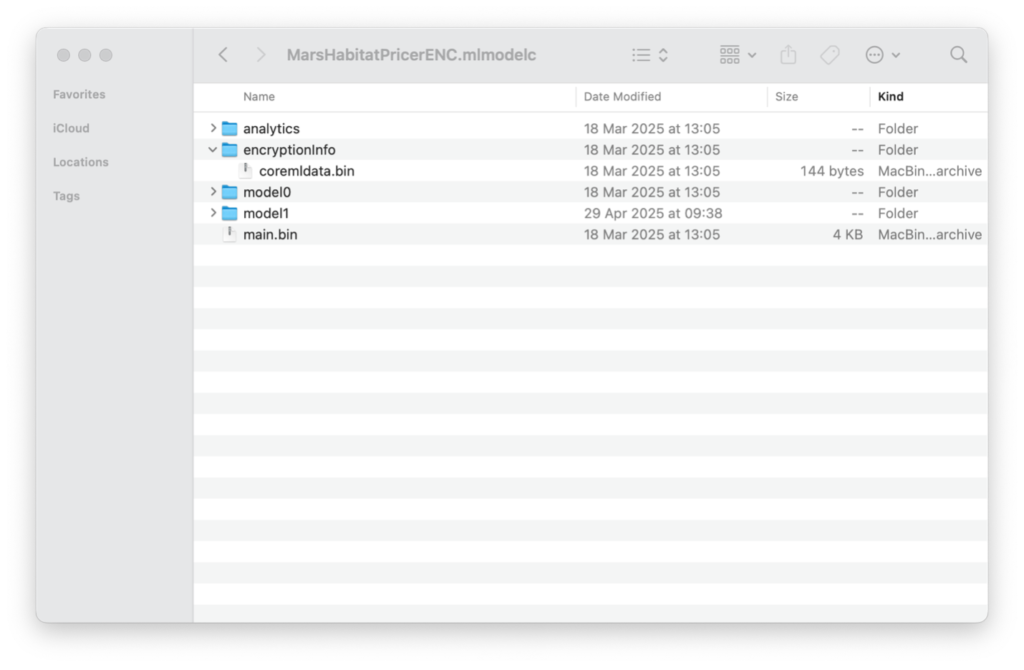Screen dimensions: 1024x670
Task: Click the Edit Tags icon
Action: pos(830,55)
